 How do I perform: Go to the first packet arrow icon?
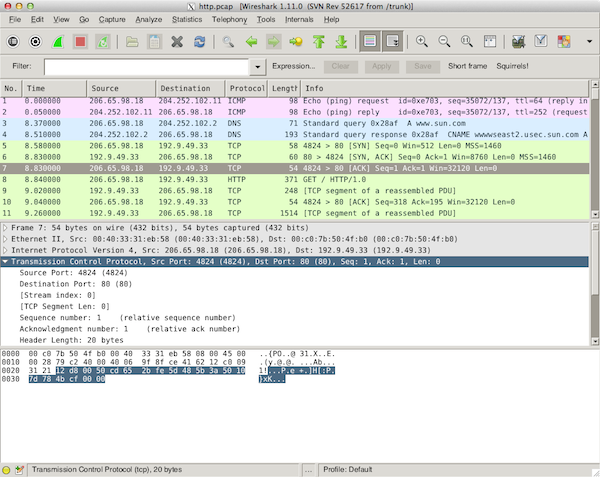tap(319, 42)
